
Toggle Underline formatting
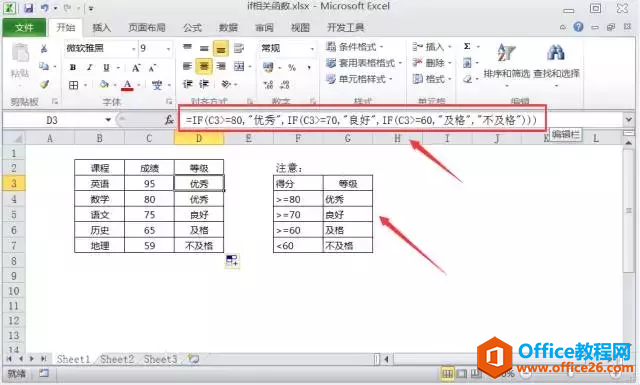tap(106, 67)
